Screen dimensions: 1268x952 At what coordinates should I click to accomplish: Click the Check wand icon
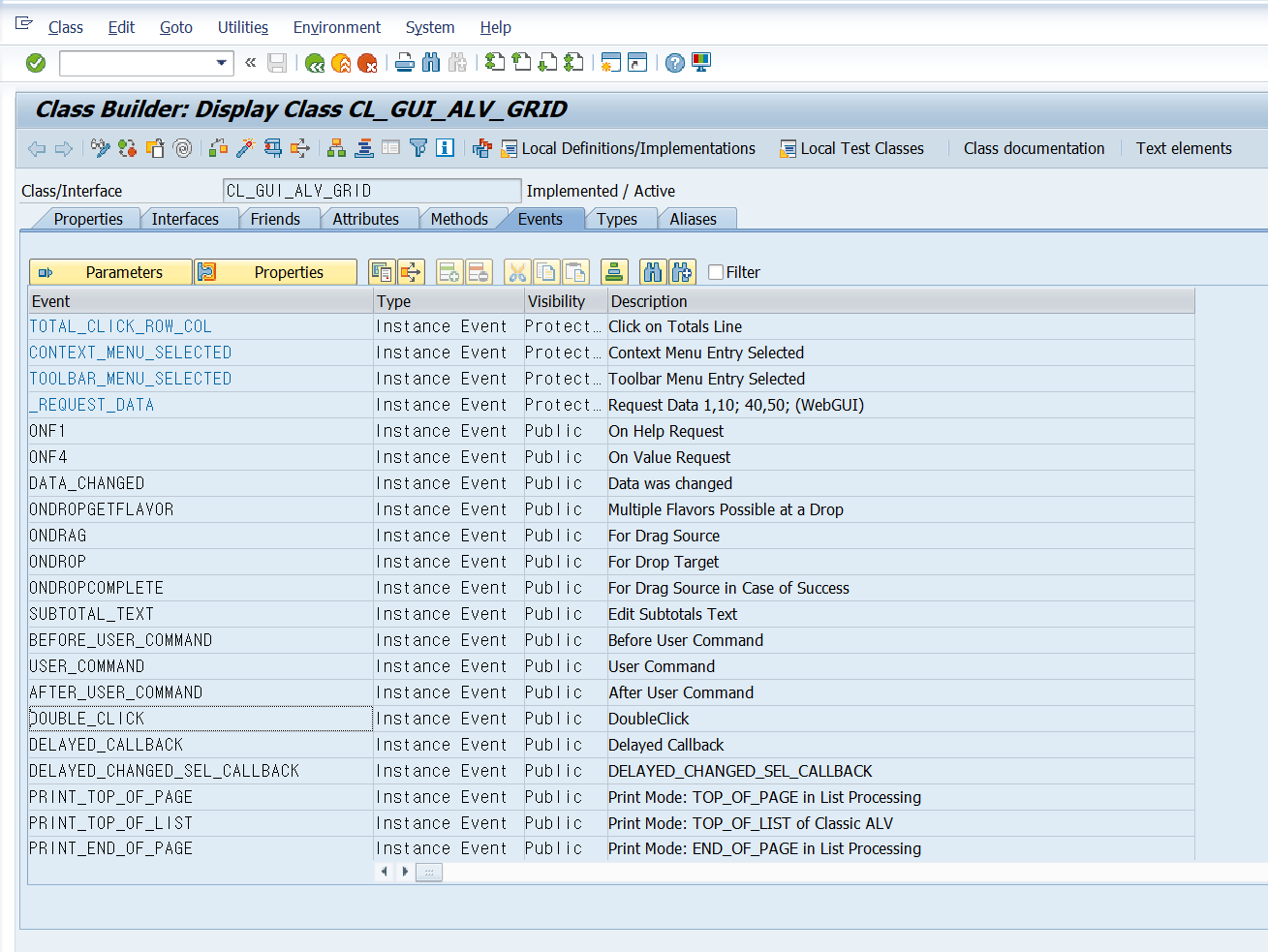(245, 148)
